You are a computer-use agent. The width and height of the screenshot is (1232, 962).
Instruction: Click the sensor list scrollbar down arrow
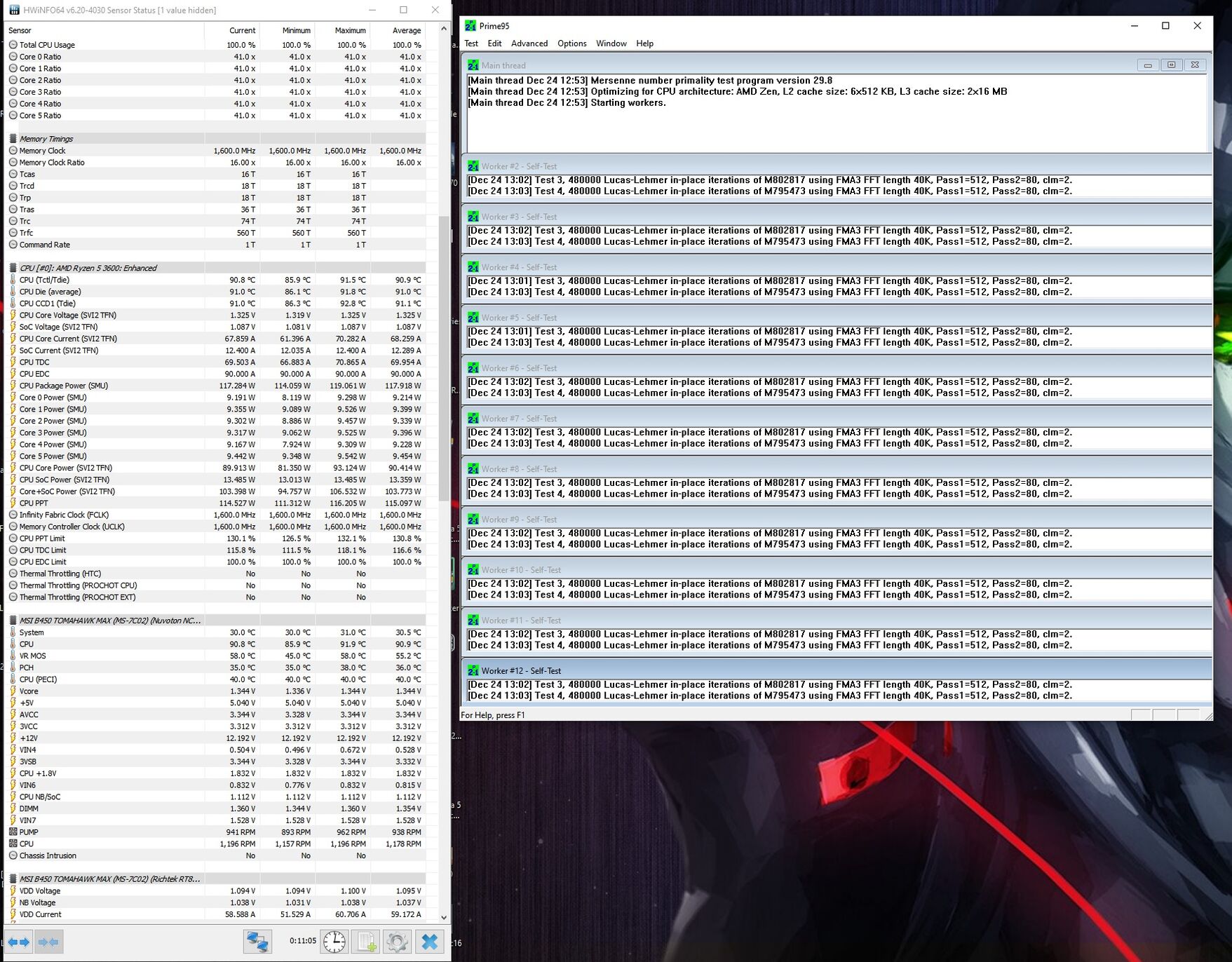click(443, 916)
